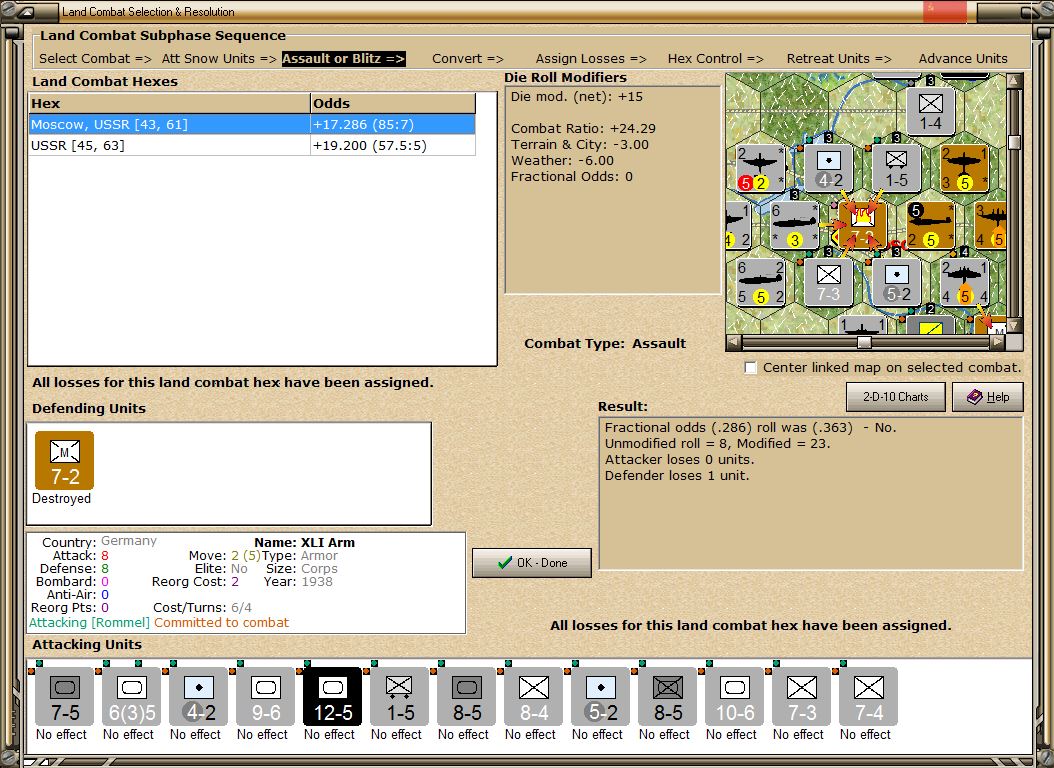Open the 2-D-10 Charts
1054x768 pixels.
click(895, 397)
